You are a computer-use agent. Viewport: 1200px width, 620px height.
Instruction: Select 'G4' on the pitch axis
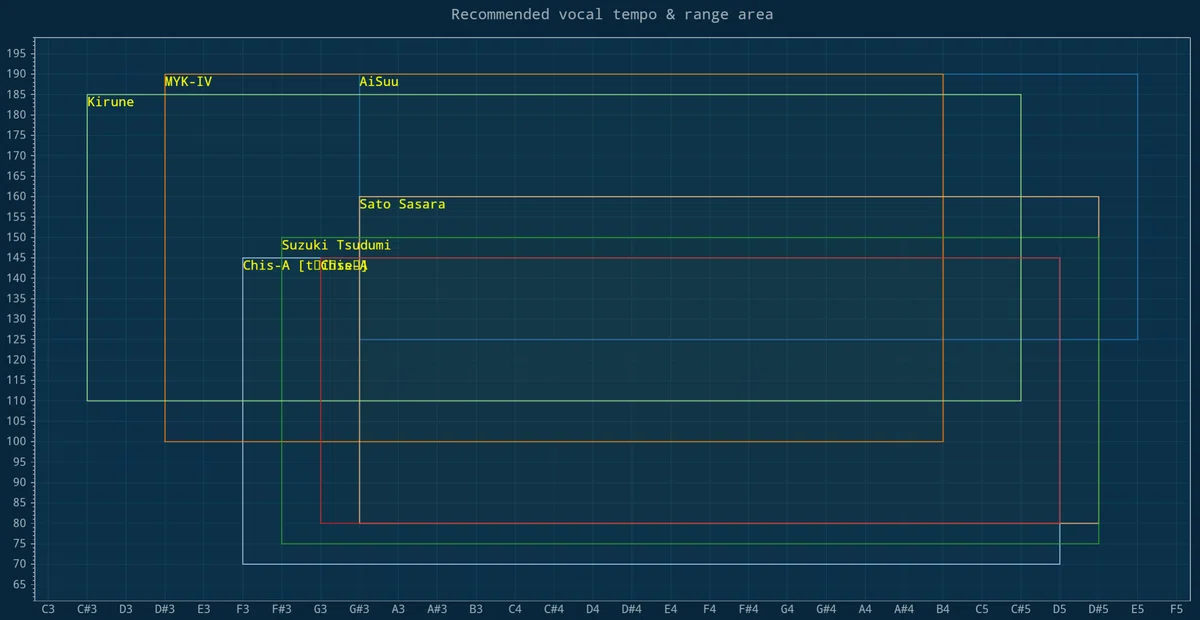788,608
